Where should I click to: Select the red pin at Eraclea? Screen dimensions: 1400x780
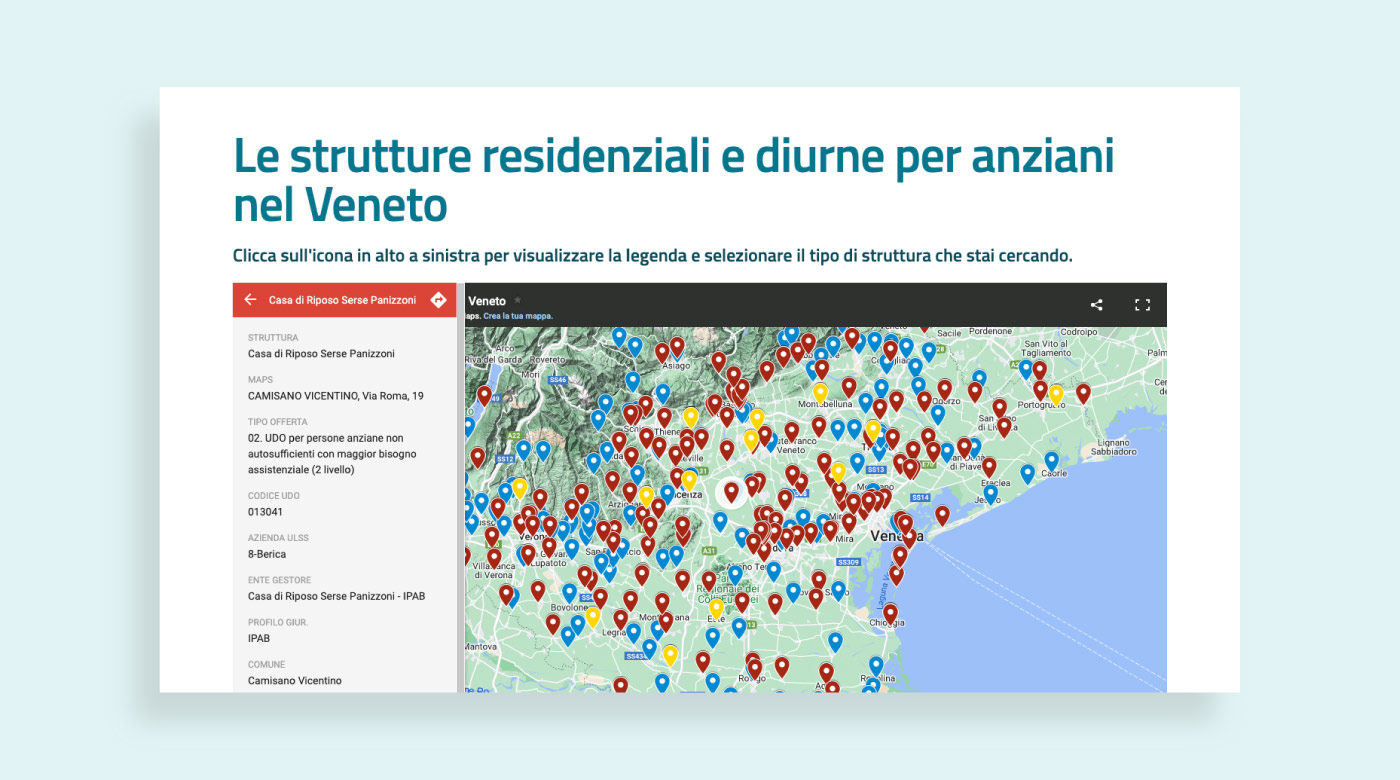[989, 466]
